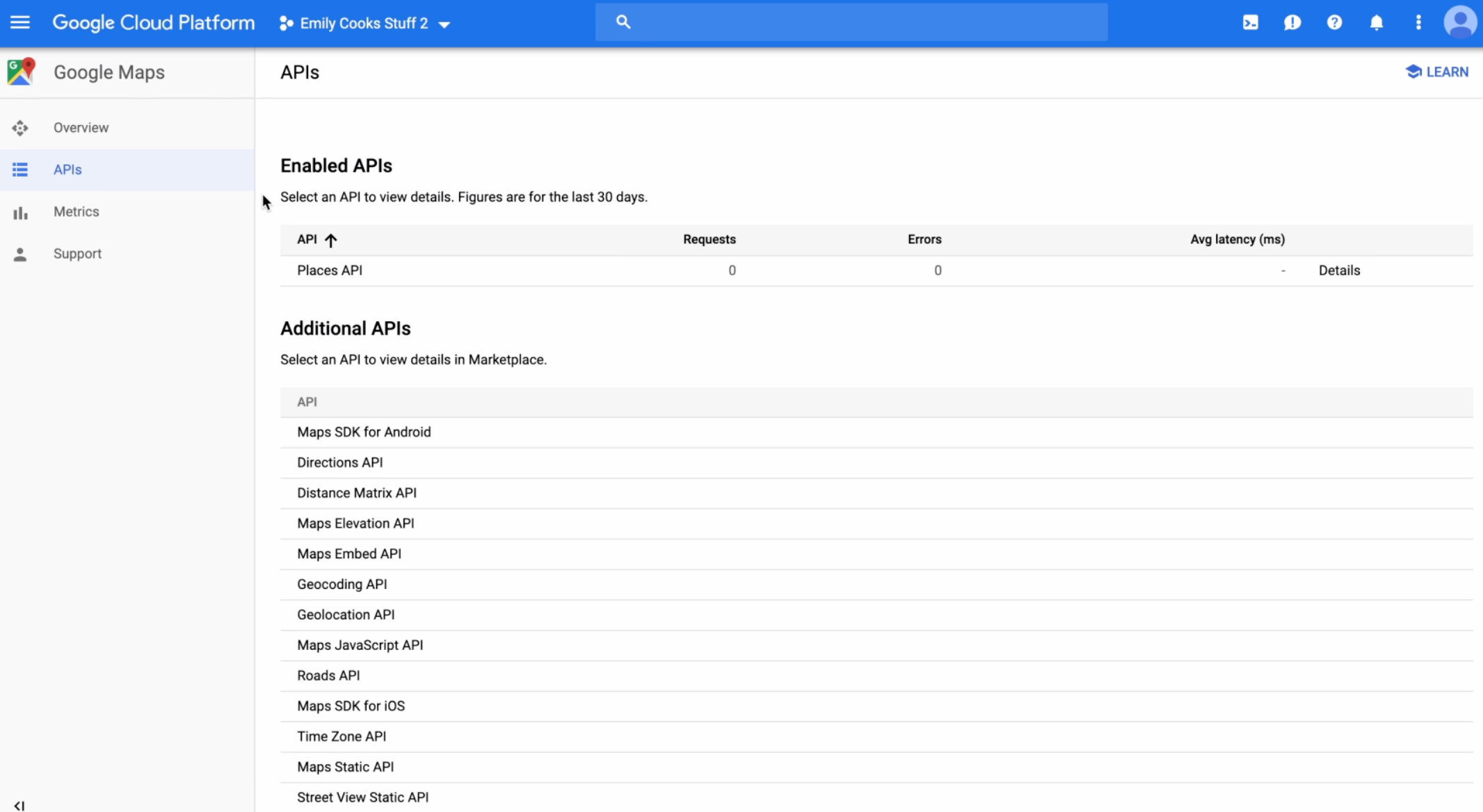This screenshot has width=1483, height=812.
Task: Open the three-dot settings menu
Action: 1418,23
